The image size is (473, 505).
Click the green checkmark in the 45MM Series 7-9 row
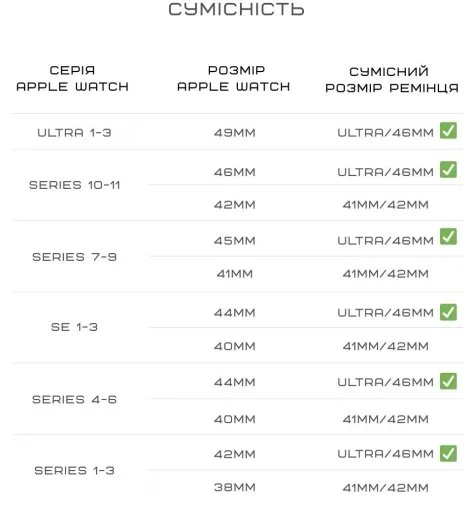coord(448,237)
